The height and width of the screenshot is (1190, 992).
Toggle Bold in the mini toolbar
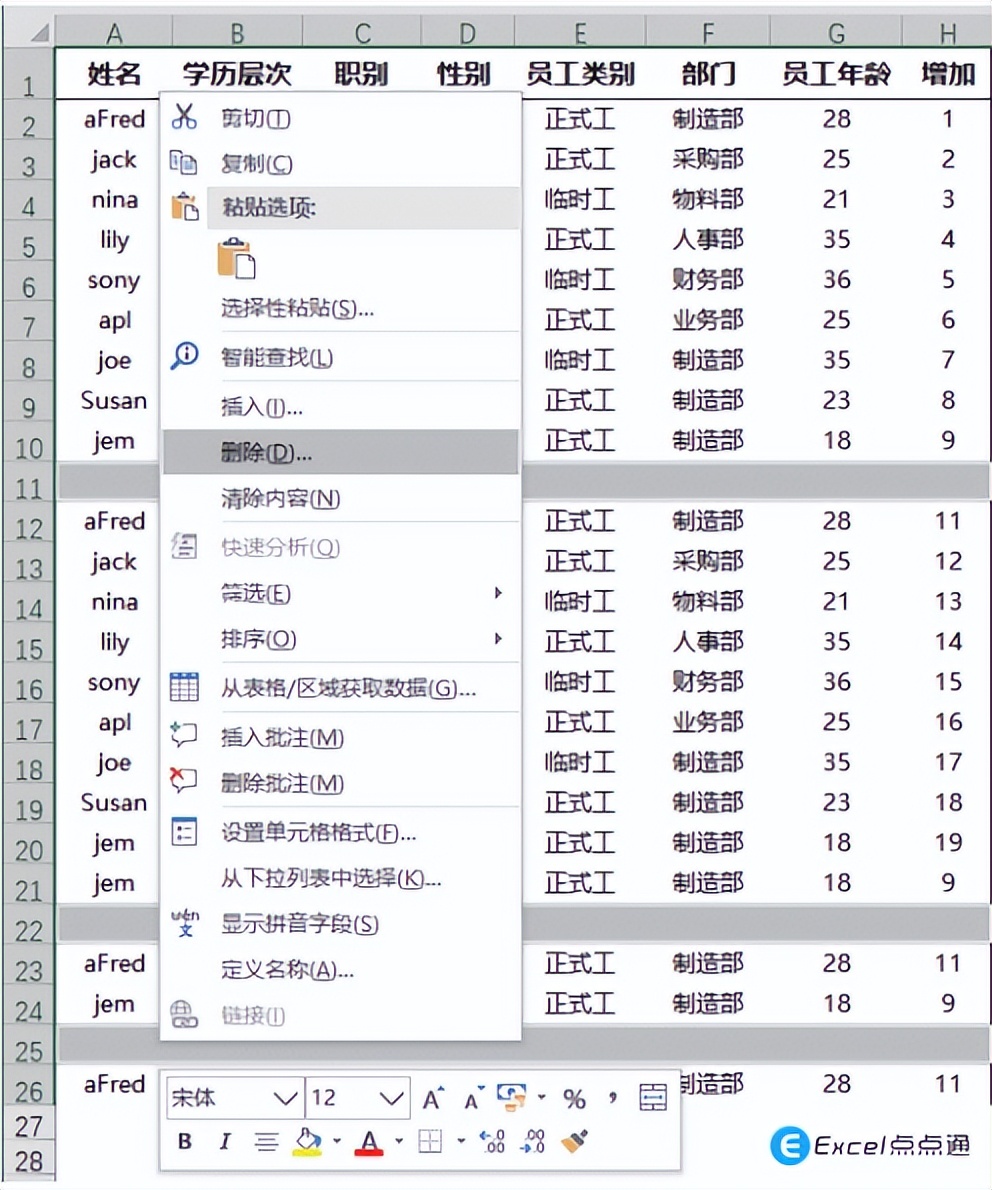(x=184, y=1140)
